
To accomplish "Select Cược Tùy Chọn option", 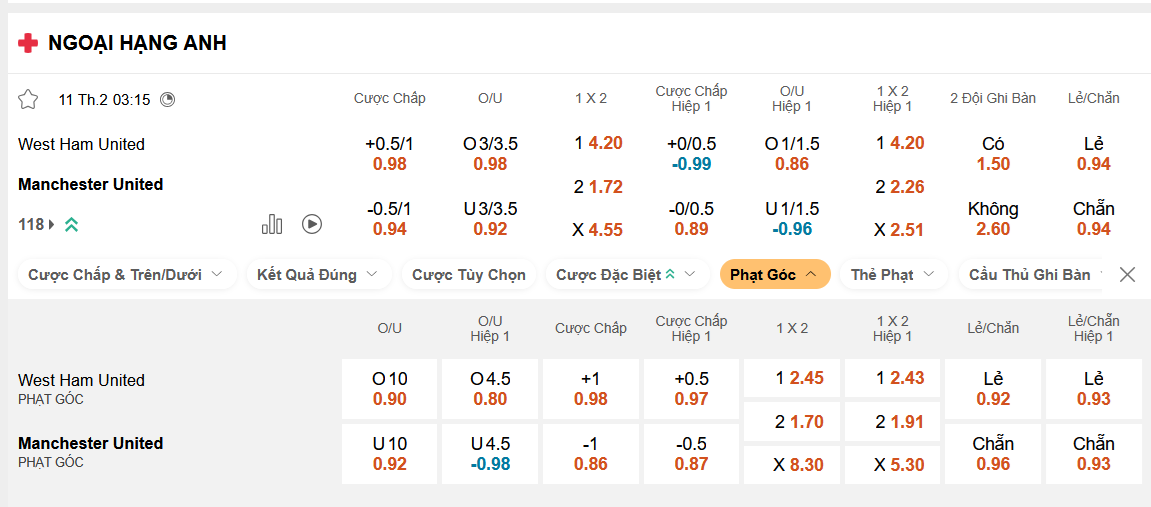I will [x=468, y=274].
